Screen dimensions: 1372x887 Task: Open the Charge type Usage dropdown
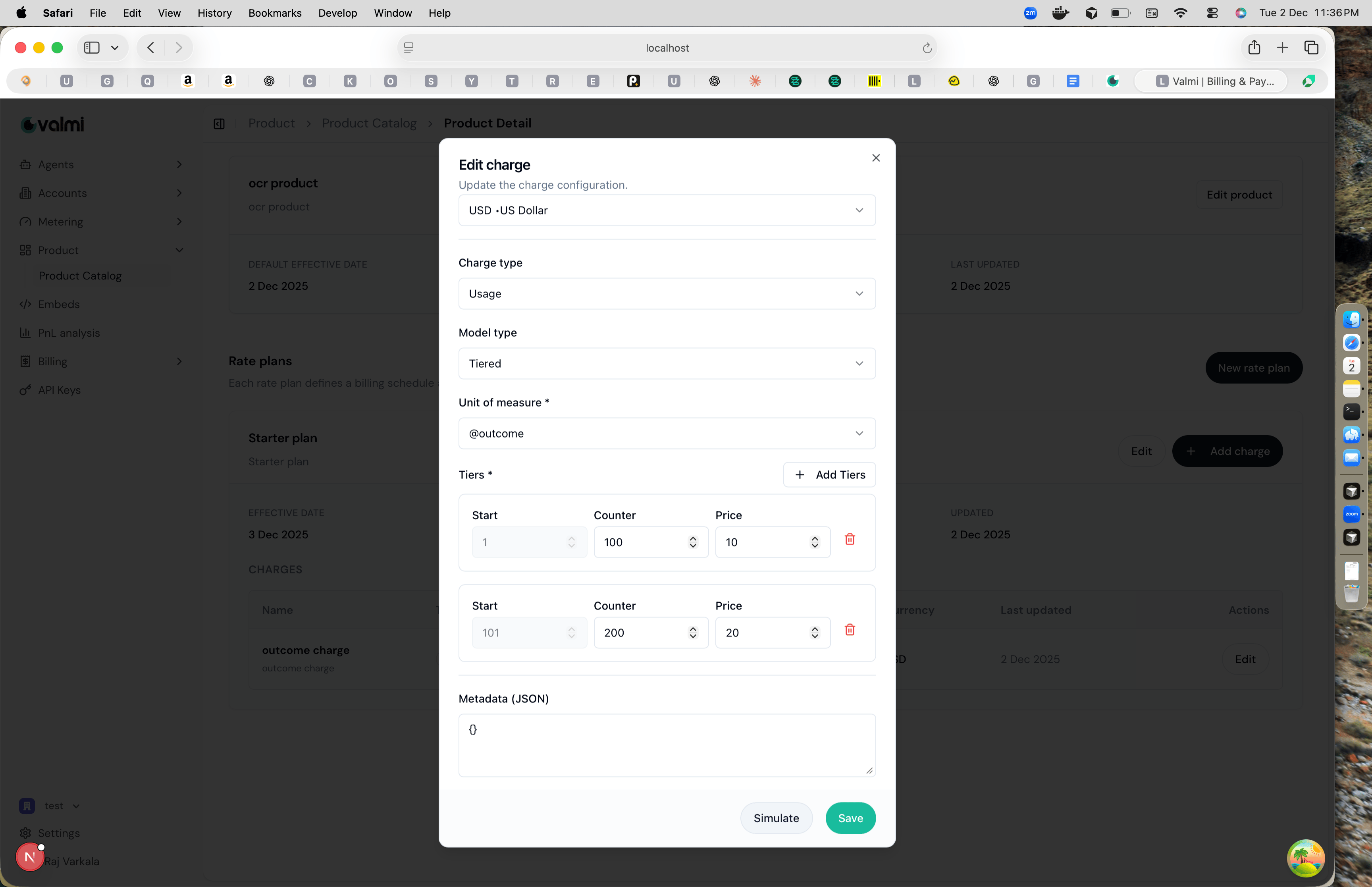pos(667,294)
